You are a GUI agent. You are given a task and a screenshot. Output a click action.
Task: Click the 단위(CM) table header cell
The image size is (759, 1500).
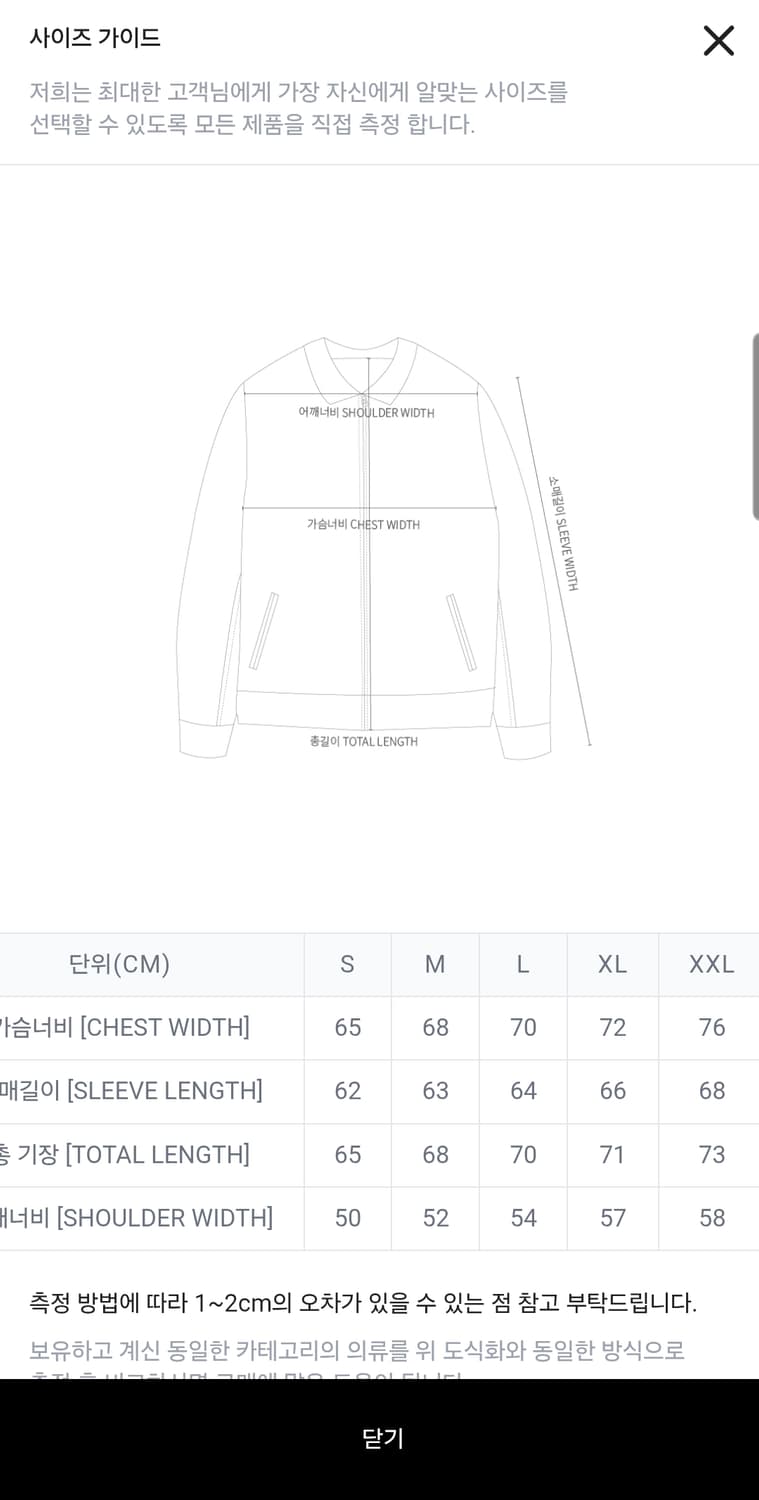click(120, 964)
